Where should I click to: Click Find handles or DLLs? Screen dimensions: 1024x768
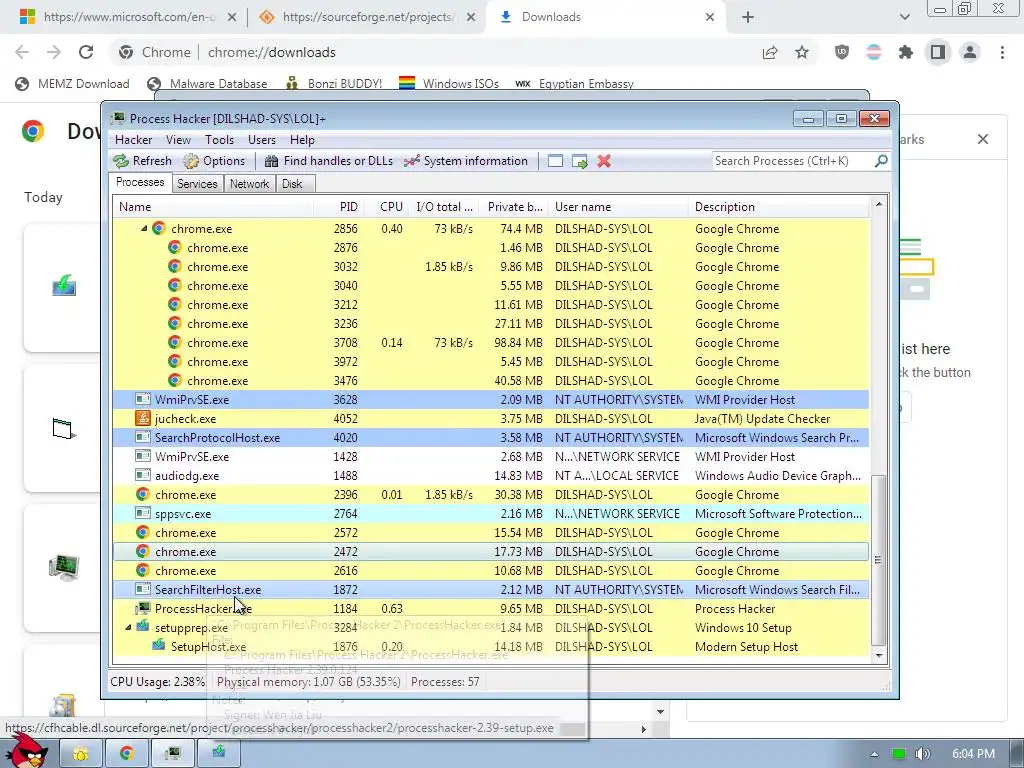(x=328, y=161)
